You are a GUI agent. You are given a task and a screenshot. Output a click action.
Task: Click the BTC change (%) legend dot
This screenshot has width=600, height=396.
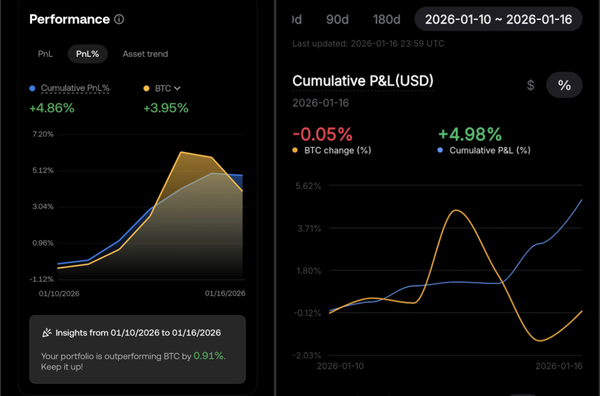295,150
